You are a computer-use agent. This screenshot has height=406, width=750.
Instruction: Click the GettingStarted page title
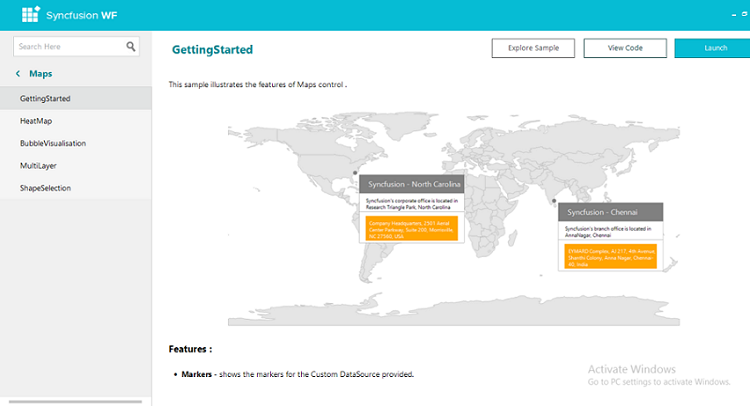point(212,49)
